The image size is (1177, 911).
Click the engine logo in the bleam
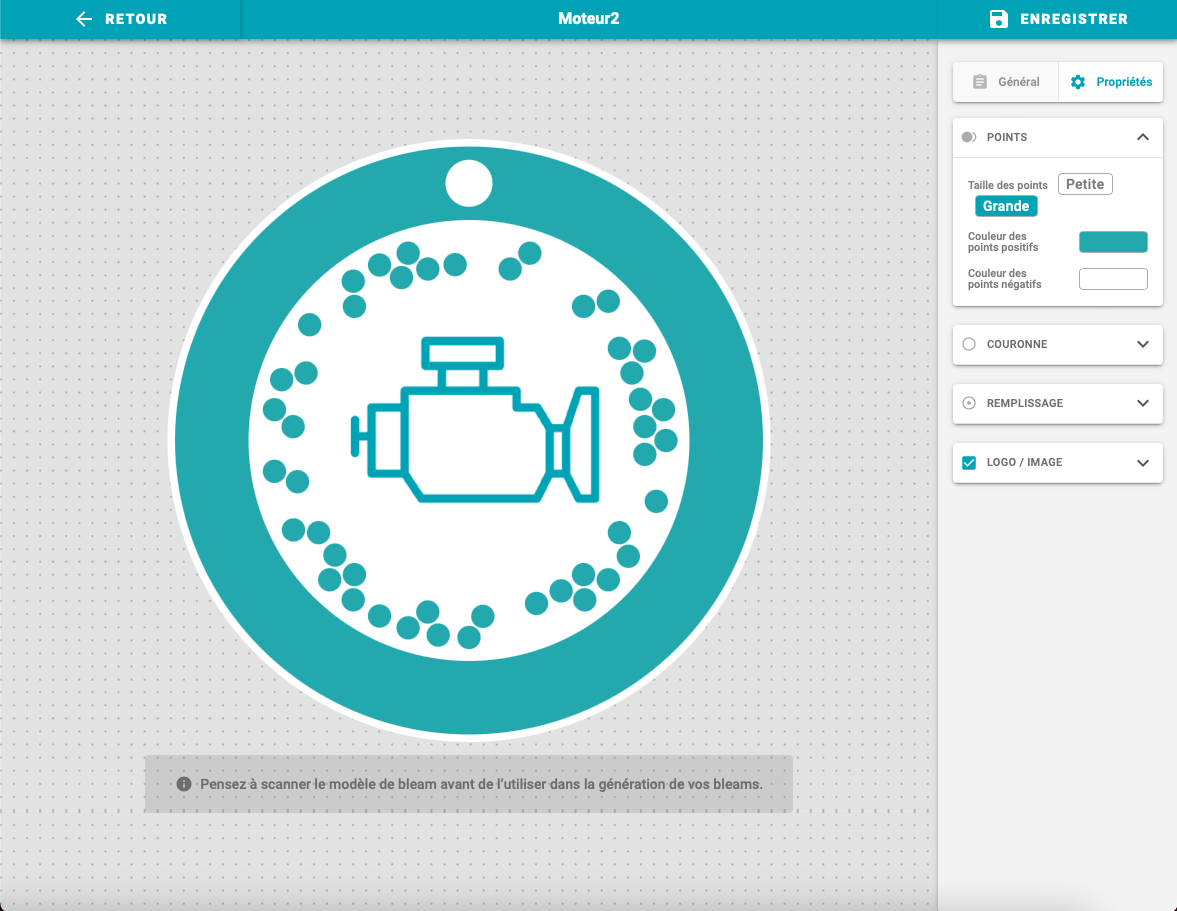coord(475,419)
